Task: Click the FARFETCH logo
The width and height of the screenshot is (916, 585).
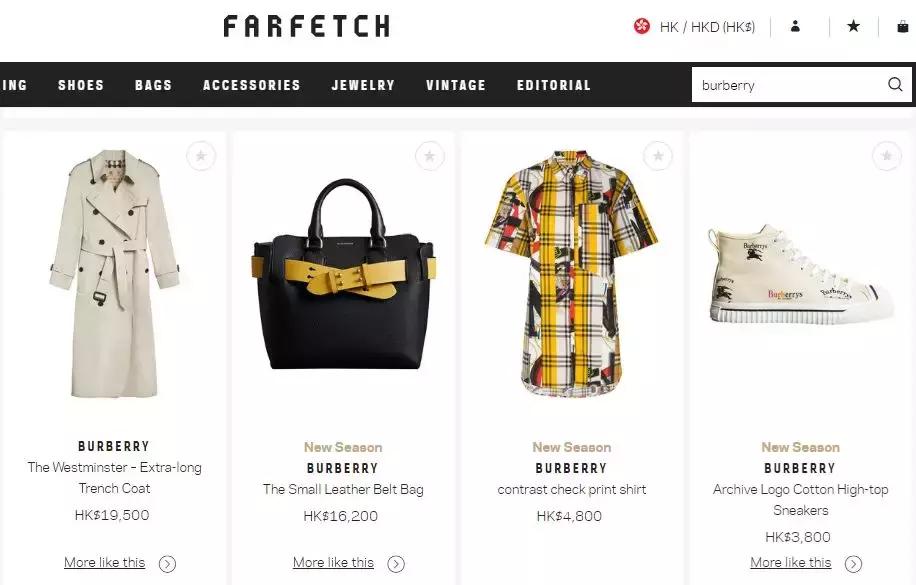Action: (x=307, y=26)
